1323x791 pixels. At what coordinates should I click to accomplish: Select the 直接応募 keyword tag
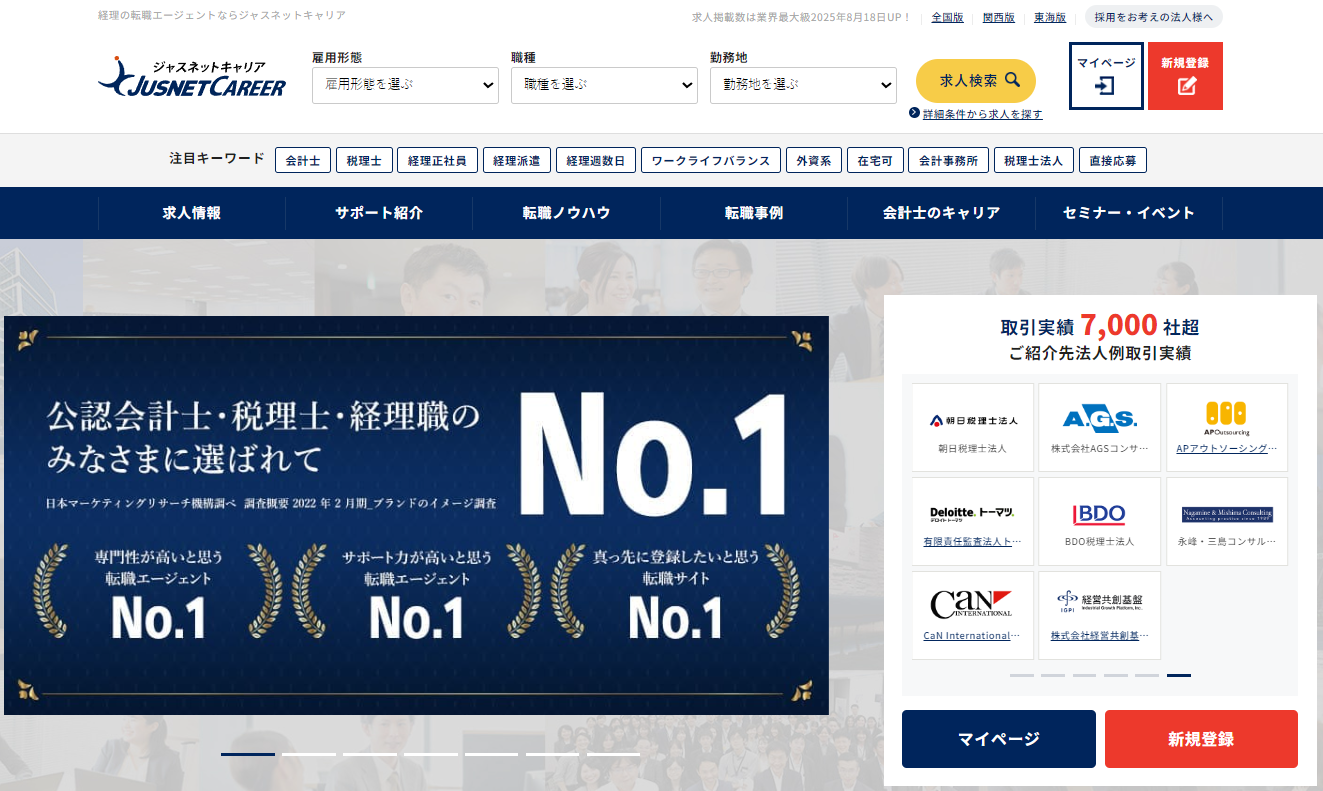click(x=1113, y=160)
